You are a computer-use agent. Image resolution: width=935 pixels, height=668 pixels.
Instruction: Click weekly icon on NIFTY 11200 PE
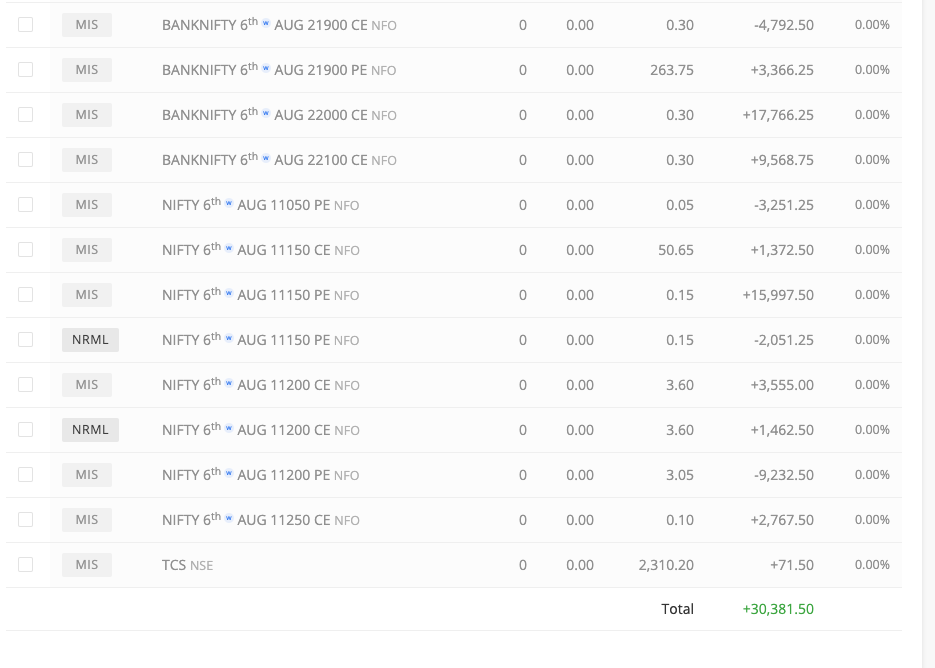[228, 473]
